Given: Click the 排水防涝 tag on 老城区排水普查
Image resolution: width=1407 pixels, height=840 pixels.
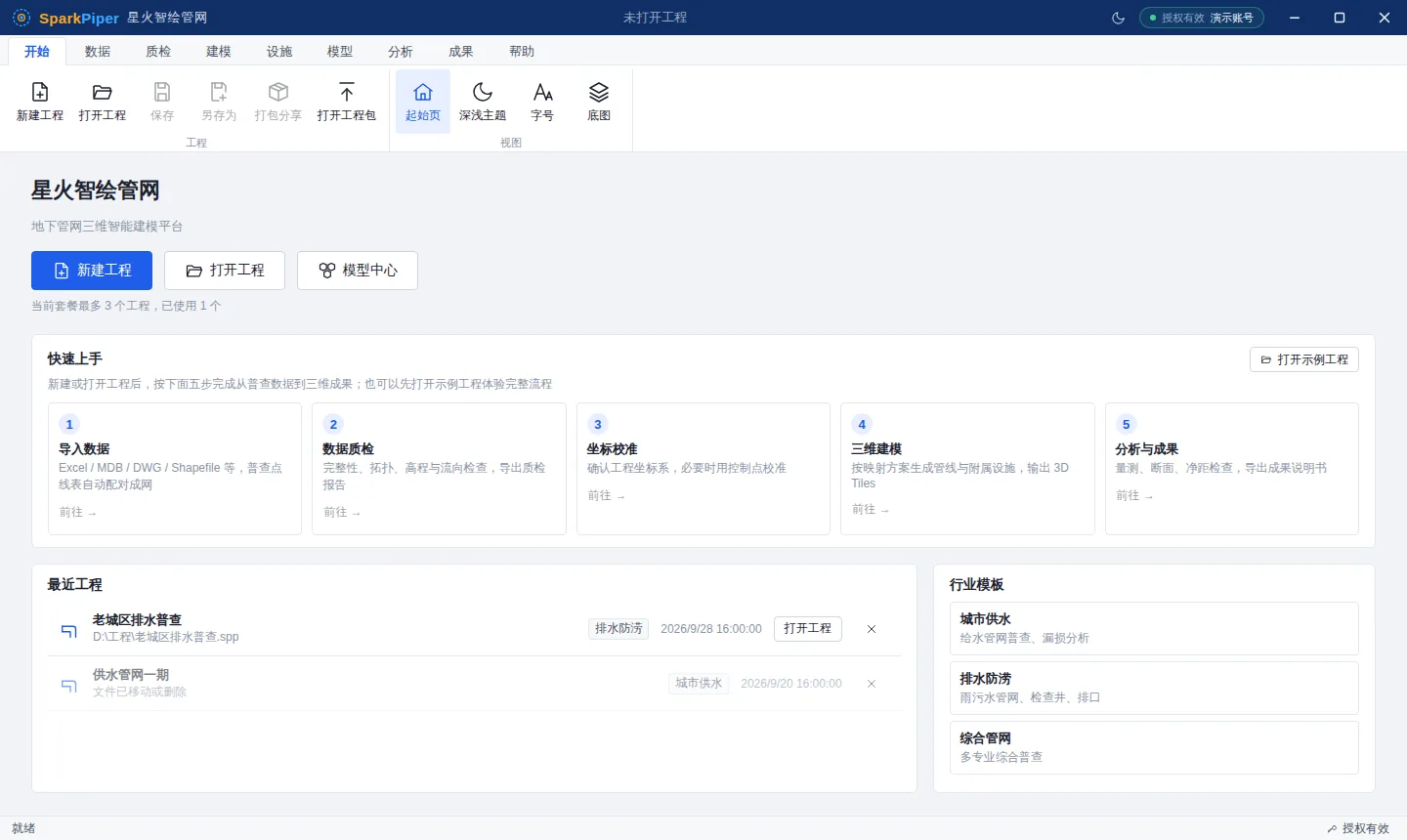Looking at the screenshot, I should (x=618, y=629).
